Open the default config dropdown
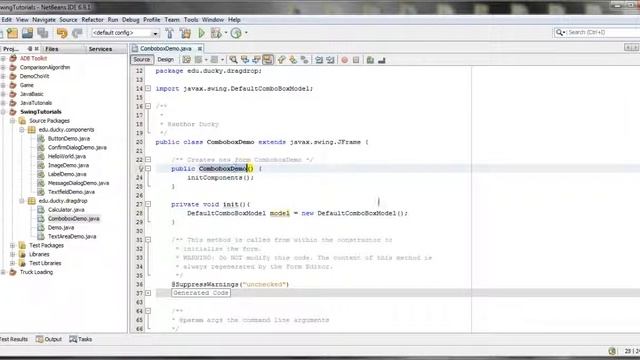 pos(156,33)
